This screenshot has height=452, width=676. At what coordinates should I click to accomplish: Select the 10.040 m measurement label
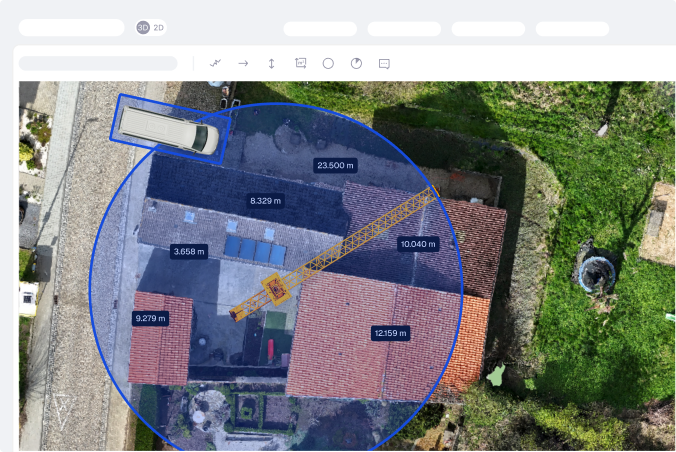pyautogui.click(x=418, y=244)
